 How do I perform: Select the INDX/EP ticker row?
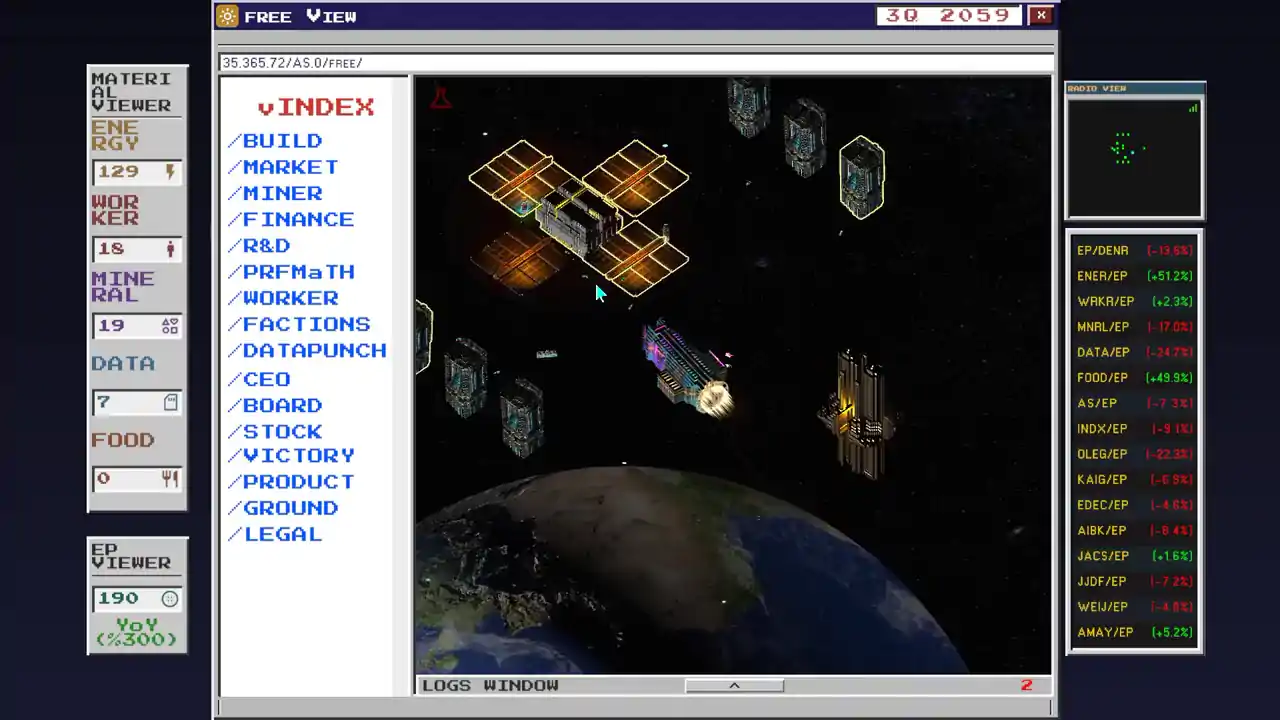1135,429
